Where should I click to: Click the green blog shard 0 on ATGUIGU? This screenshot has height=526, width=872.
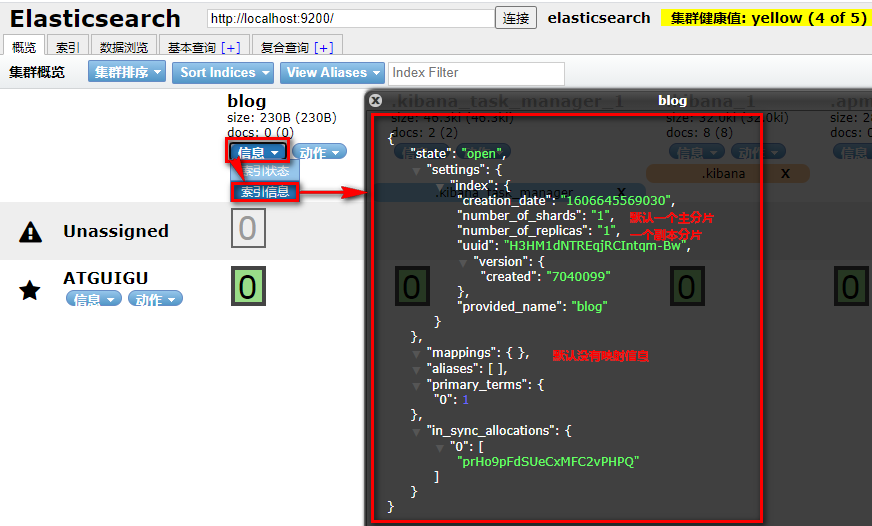248,286
